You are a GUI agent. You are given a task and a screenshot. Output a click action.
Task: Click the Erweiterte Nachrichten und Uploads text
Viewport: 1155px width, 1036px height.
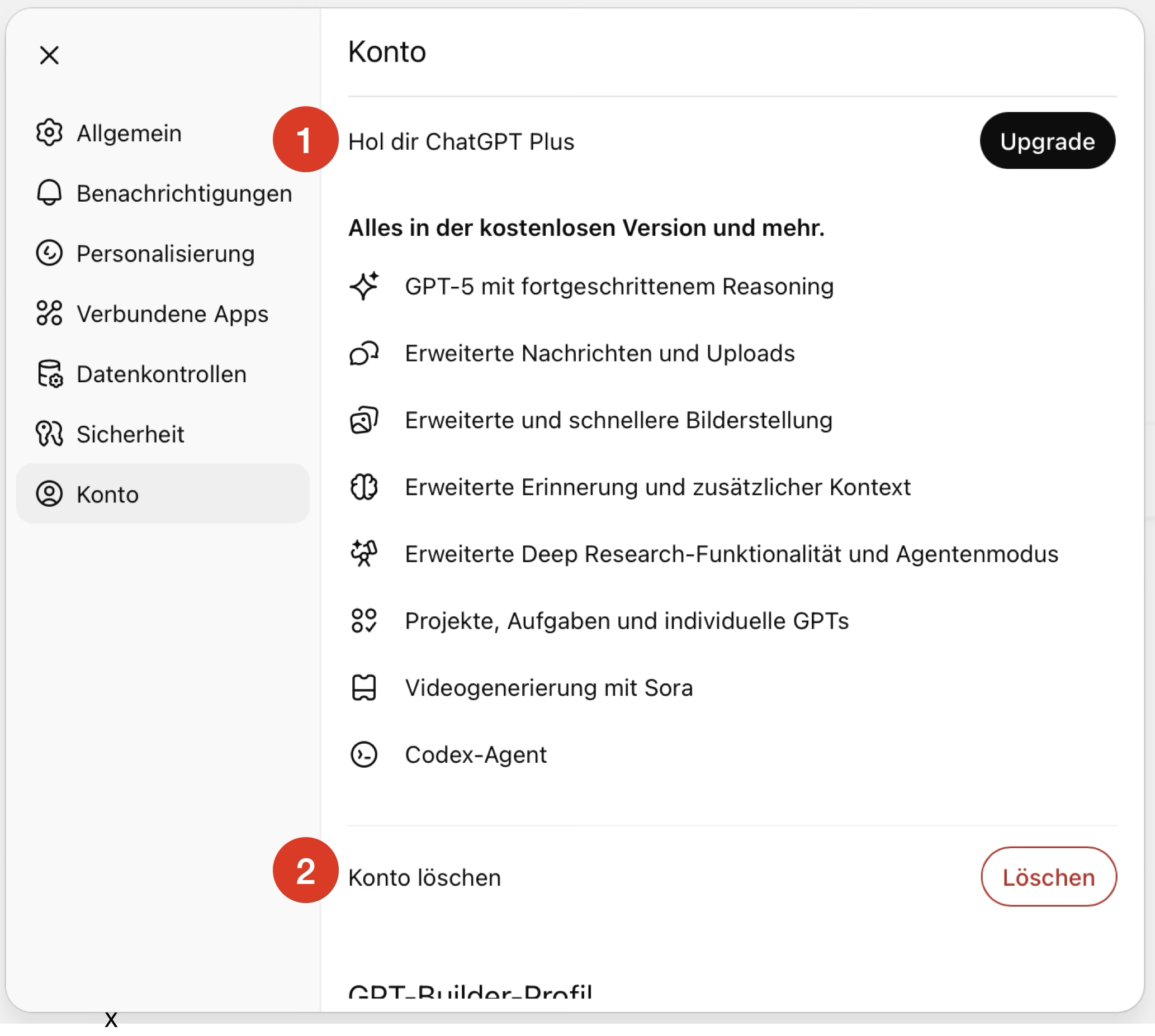coord(599,353)
